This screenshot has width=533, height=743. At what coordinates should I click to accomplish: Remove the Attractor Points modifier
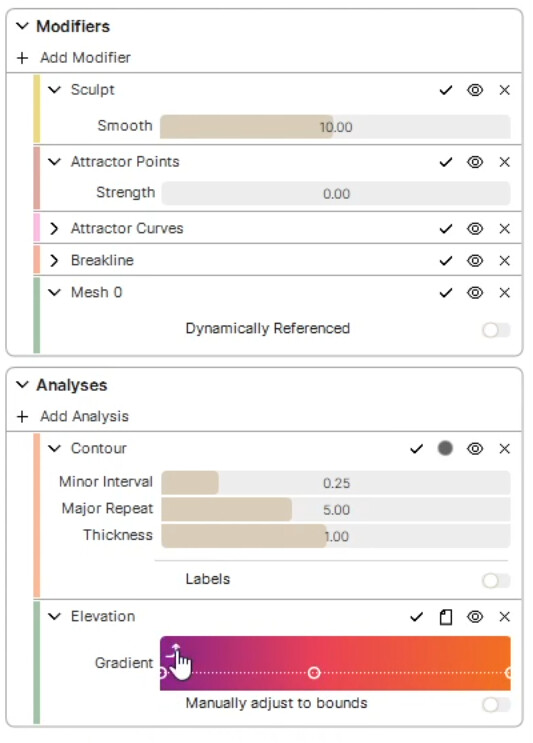pyautogui.click(x=504, y=162)
